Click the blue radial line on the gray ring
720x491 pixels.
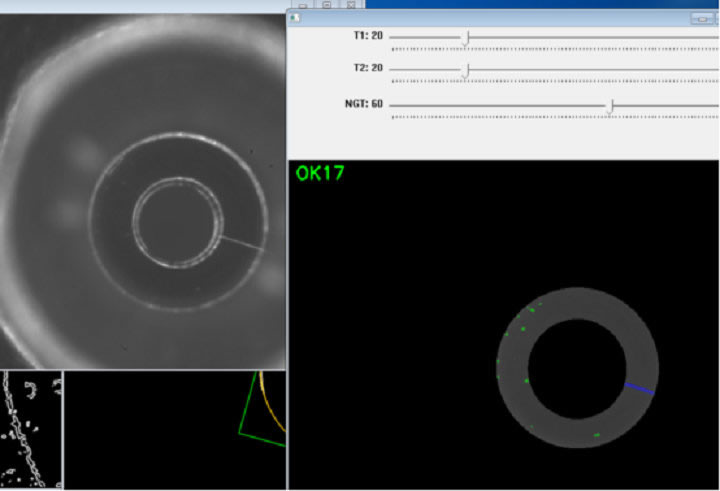coord(639,388)
